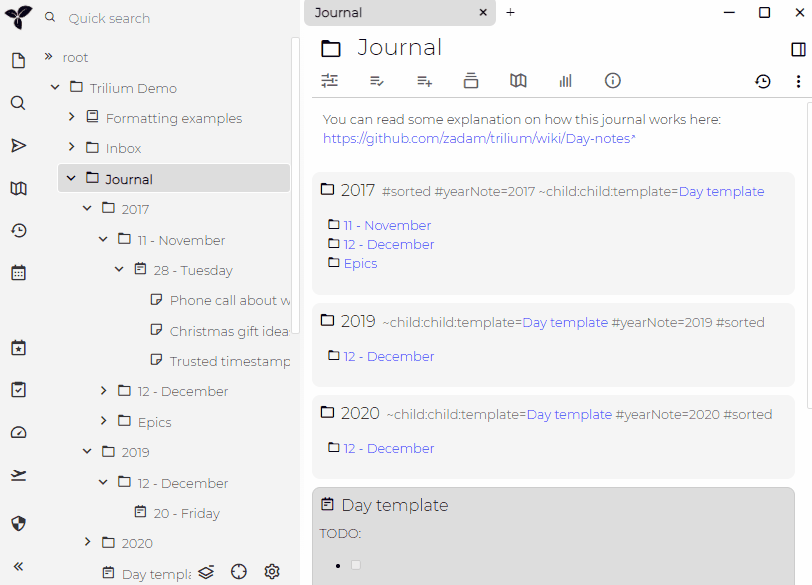This screenshot has width=812, height=585.
Task: Enter protected session via shield icon
Action: [x=18, y=523]
